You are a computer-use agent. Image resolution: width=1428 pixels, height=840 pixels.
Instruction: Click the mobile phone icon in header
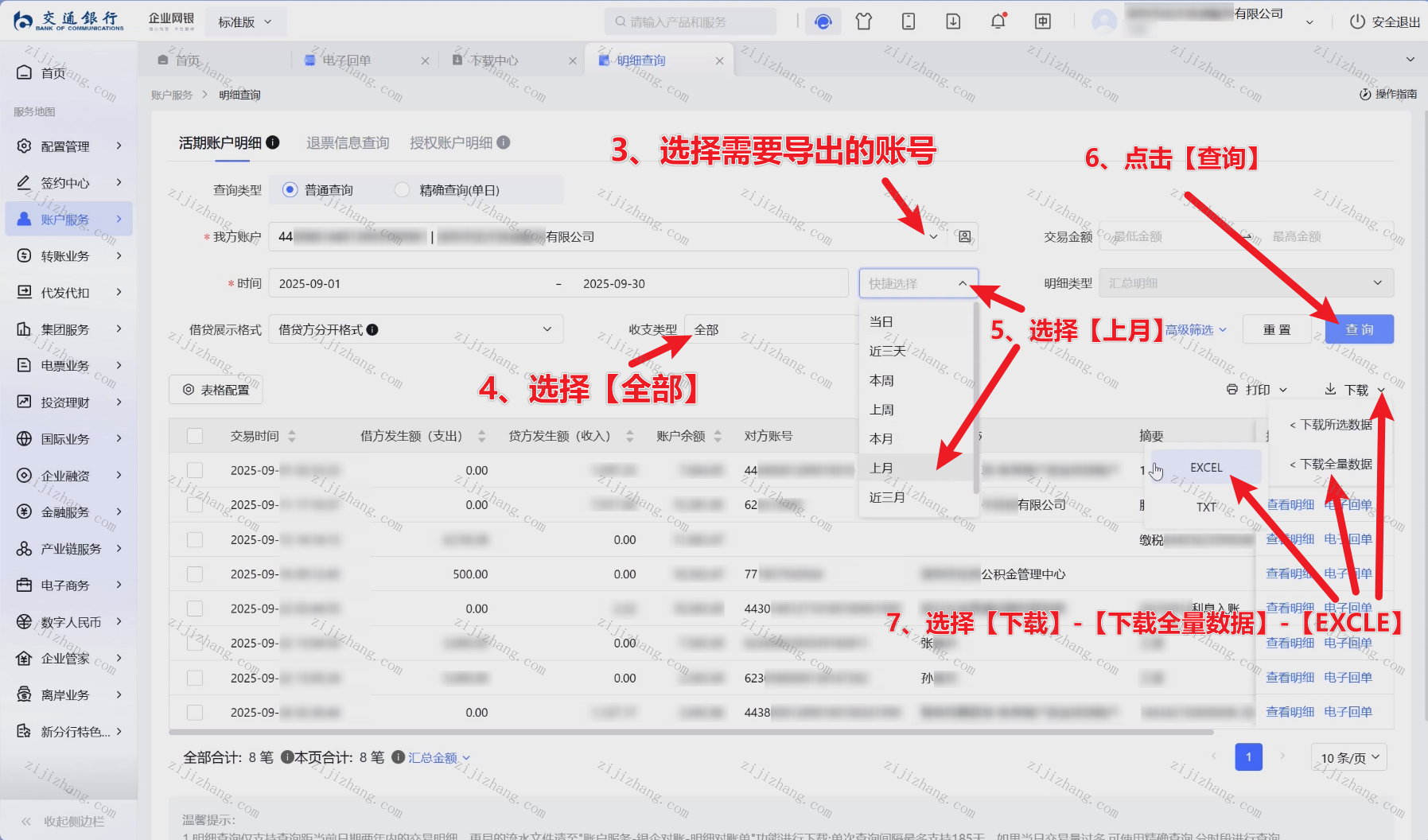(909, 21)
